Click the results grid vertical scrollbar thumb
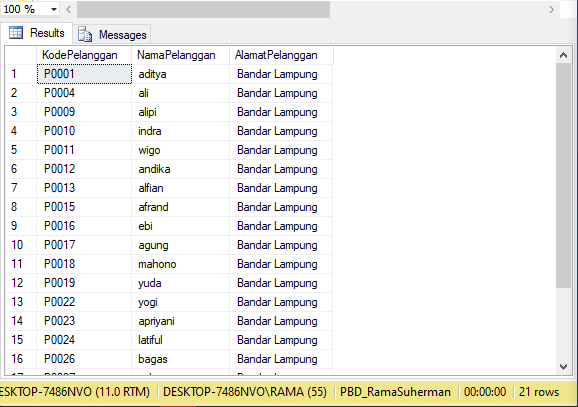 (x=563, y=175)
